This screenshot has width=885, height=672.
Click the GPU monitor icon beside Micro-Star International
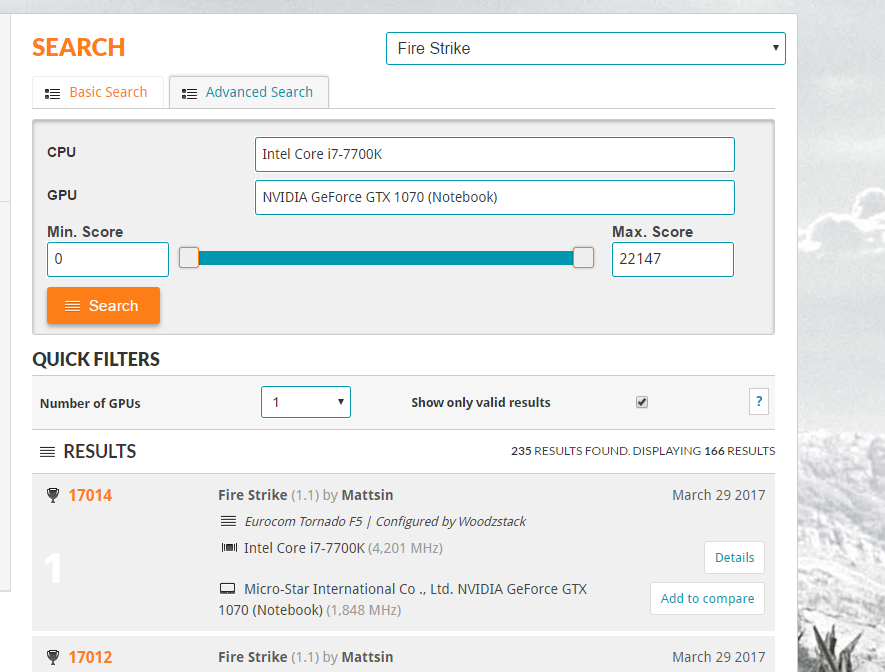point(227,589)
